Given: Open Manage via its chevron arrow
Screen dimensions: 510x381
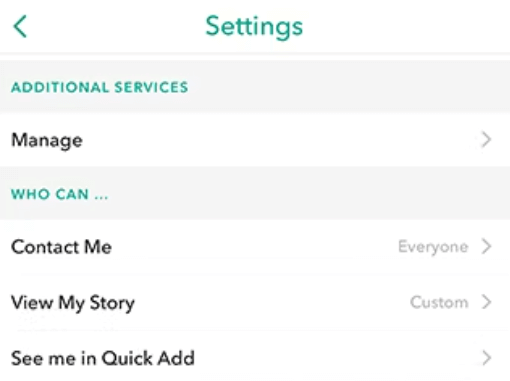Looking at the screenshot, I should tap(486, 140).
